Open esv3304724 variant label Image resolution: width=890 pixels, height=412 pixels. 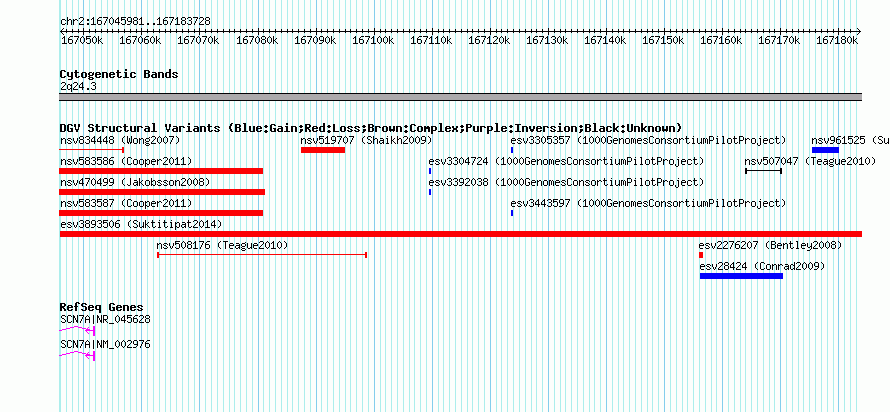click(566, 162)
